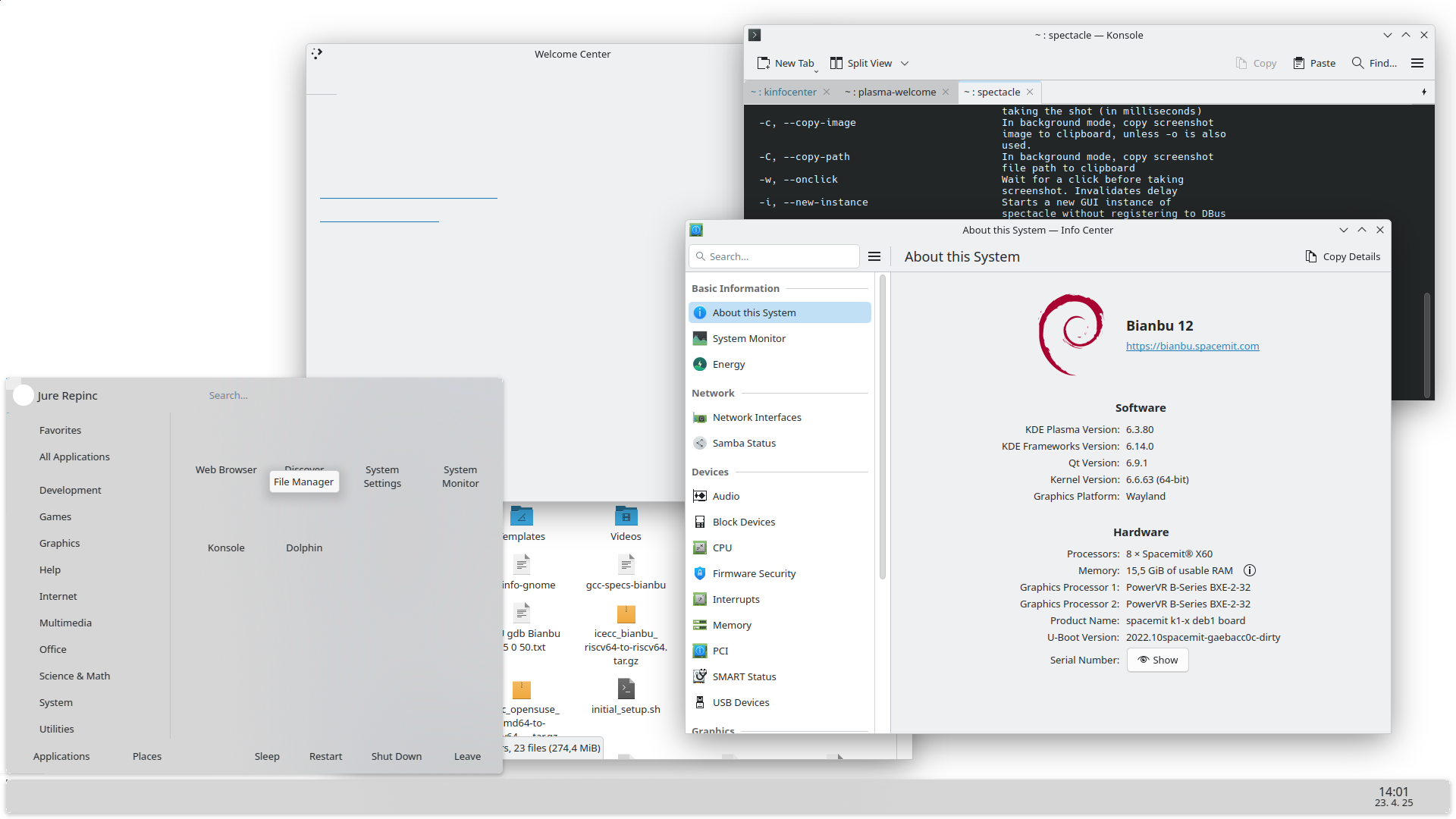
Task: Click Find in Konsole toolbar
Action: pos(1374,63)
